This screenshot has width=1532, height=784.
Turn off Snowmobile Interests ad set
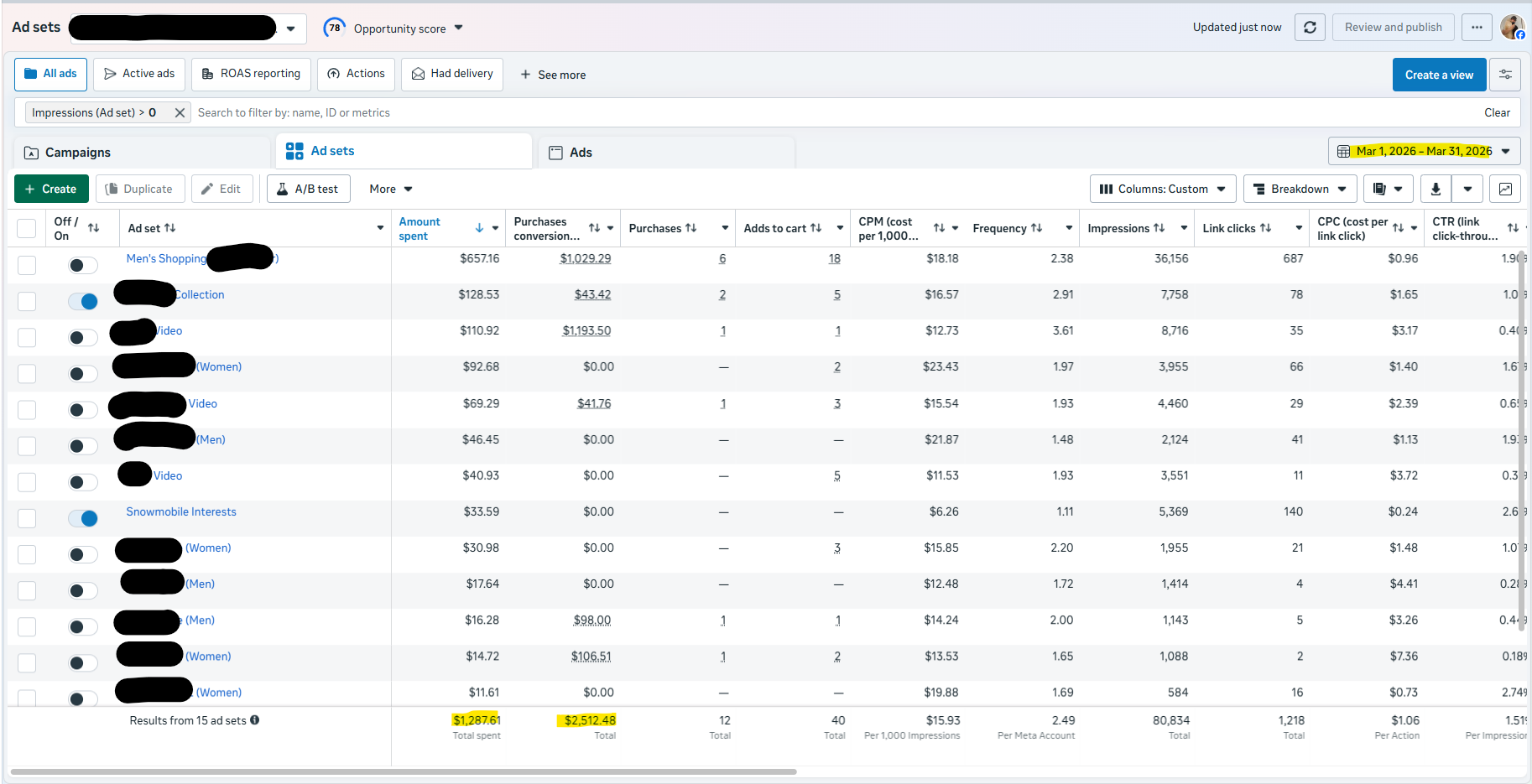83,518
